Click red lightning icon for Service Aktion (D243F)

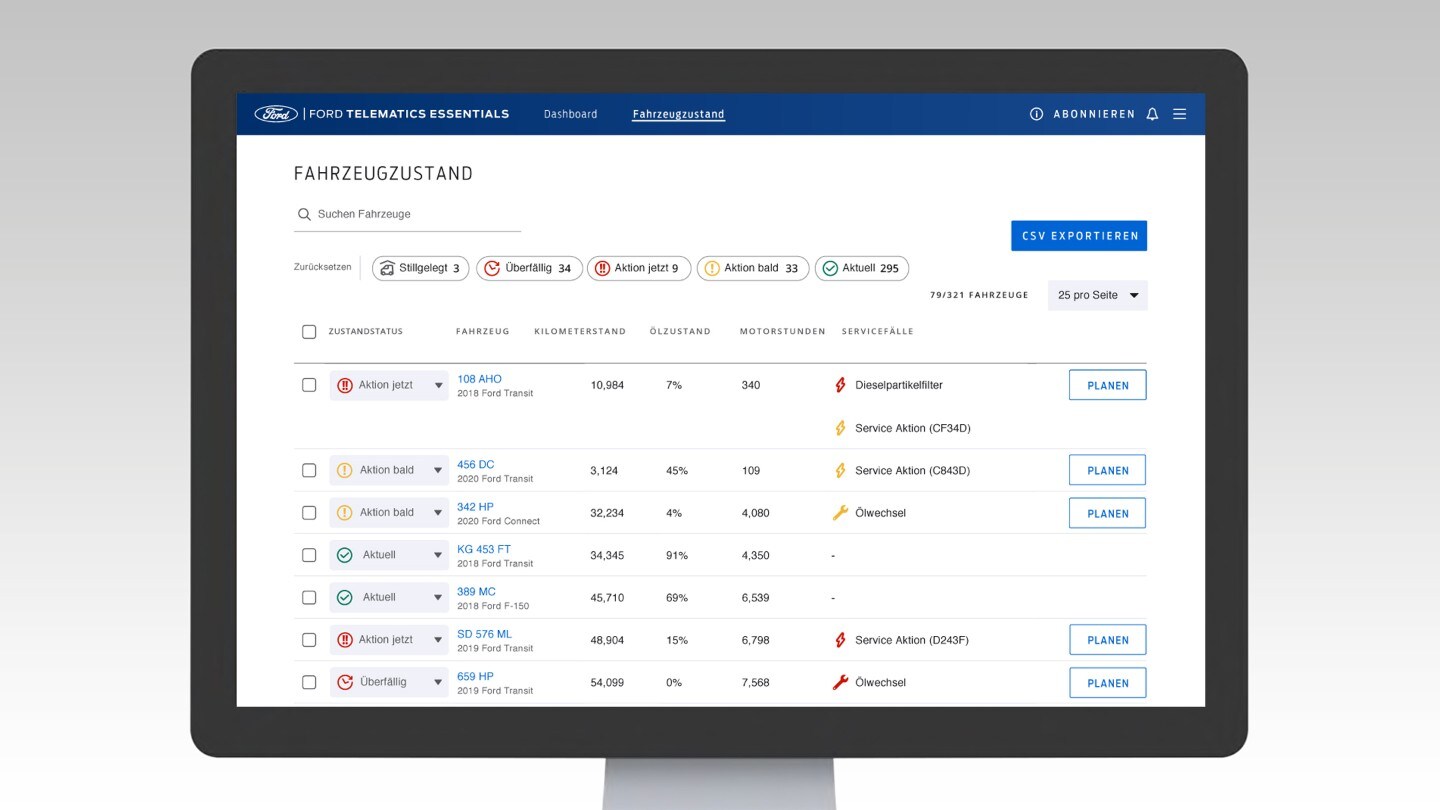coord(840,640)
